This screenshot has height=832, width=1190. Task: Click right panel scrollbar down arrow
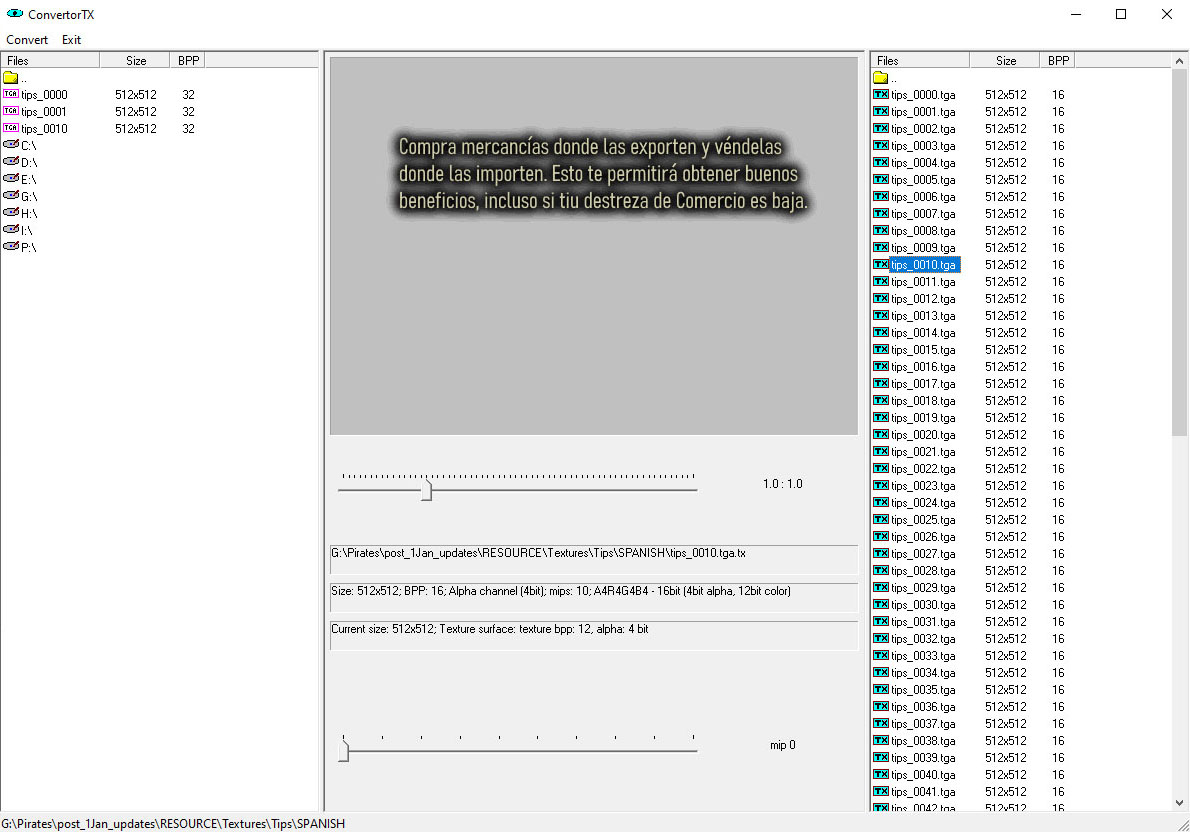point(1180,802)
